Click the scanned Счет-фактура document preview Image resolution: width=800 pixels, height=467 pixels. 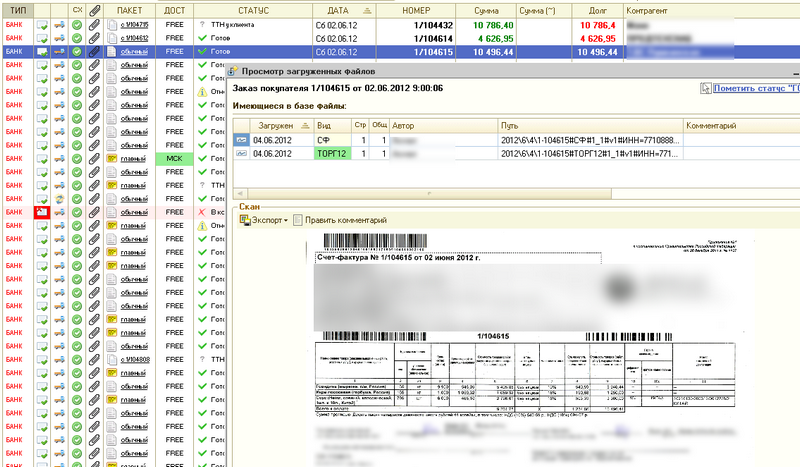(x=527, y=350)
